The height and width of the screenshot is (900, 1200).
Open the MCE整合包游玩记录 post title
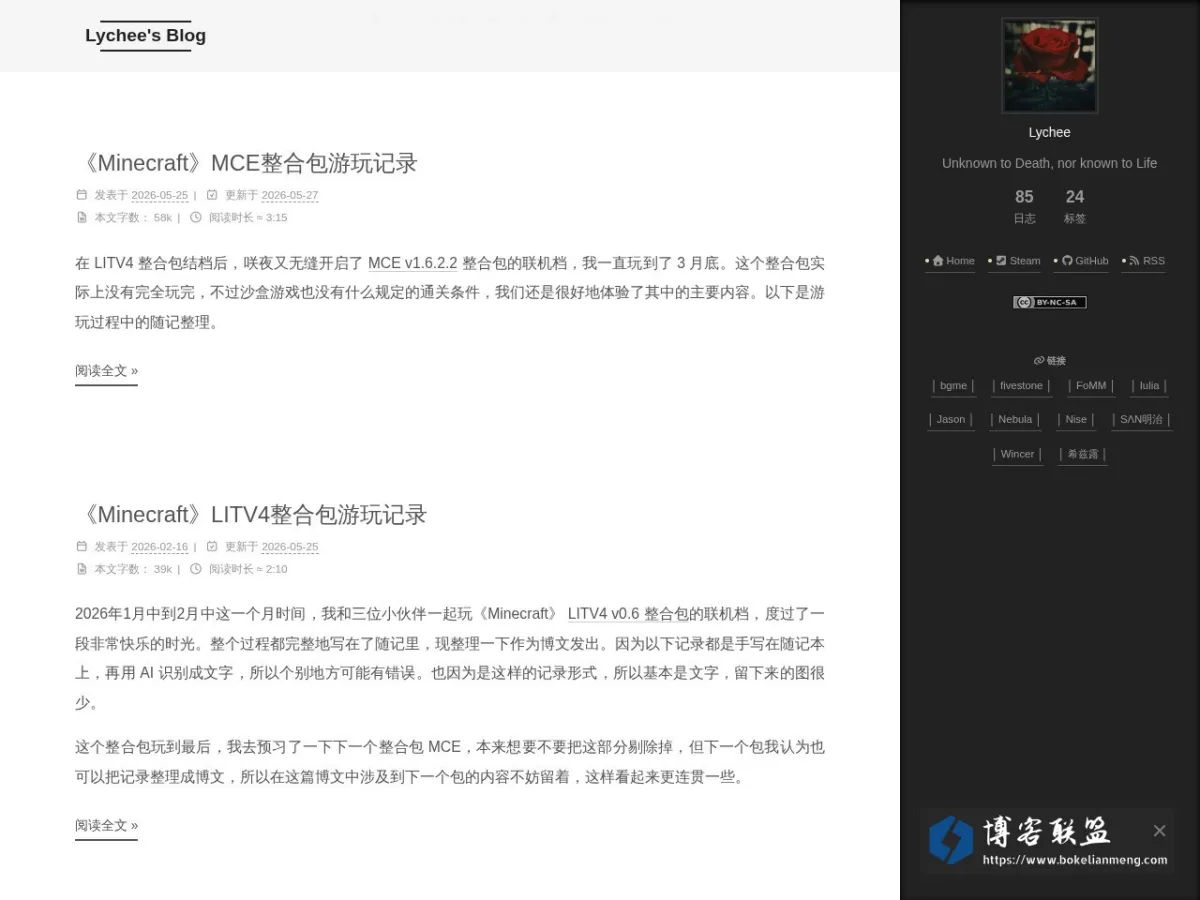click(x=246, y=163)
